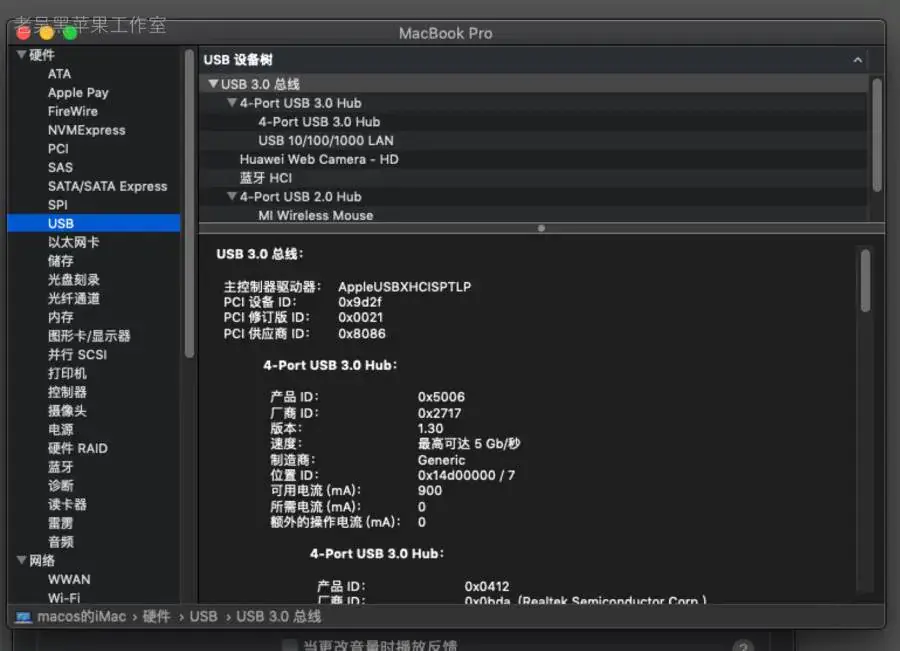Image resolution: width=900 pixels, height=651 pixels.
Task: Select SATA/SATA Express in the sidebar
Action: point(108,186)
